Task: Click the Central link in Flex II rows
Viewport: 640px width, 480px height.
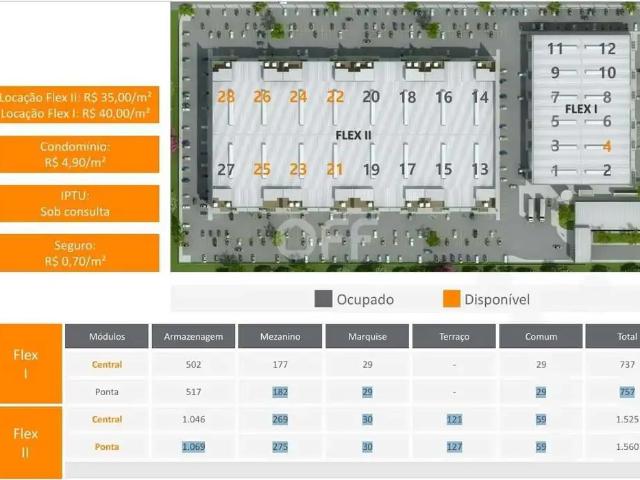Action: click(x=107, y=419)
